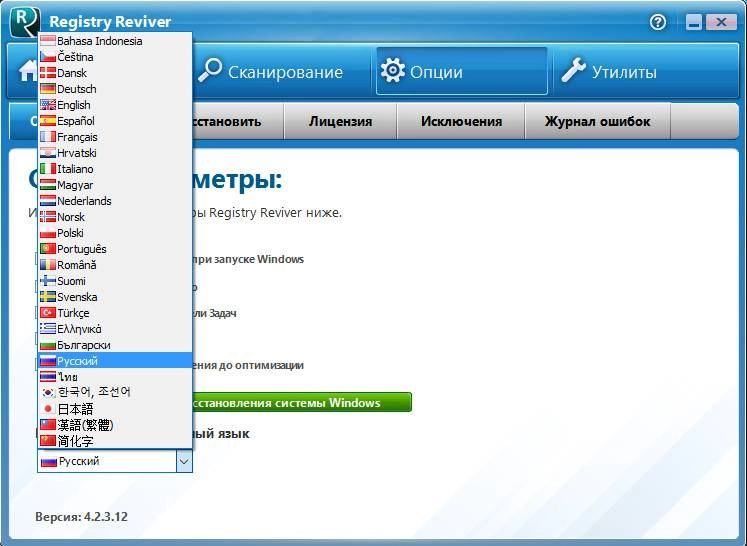Select Norsk language option
The image size is (747, 546).
click(115, 217)
